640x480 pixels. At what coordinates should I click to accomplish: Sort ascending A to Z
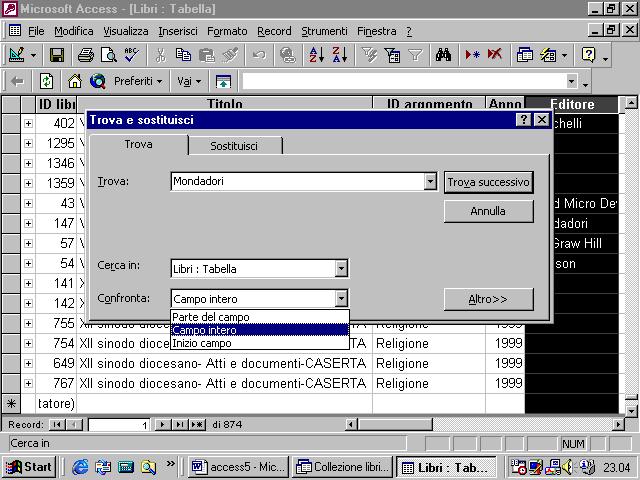[316, 55]
